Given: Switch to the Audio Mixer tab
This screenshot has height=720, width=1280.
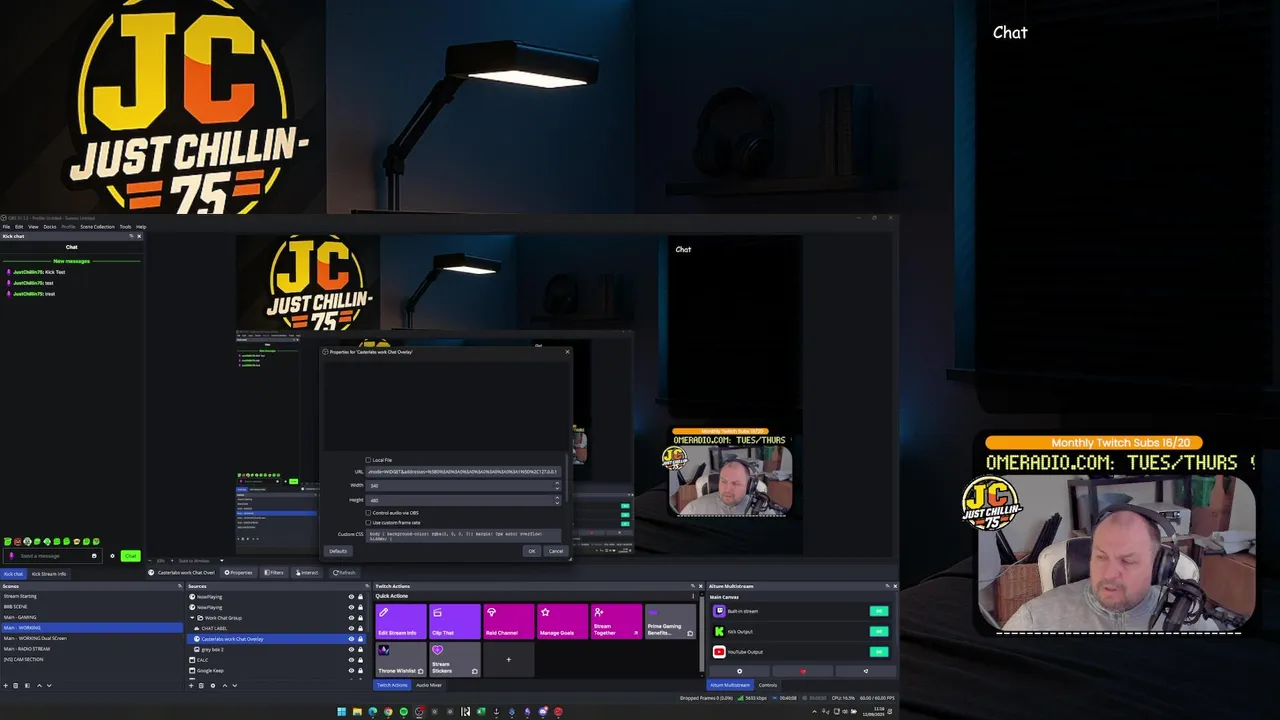Looking at the screenshot, I should [x=429, y=685].
